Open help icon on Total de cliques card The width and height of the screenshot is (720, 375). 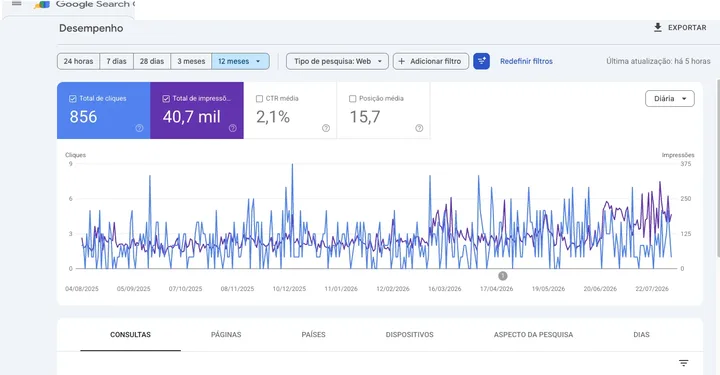(139, 128)
